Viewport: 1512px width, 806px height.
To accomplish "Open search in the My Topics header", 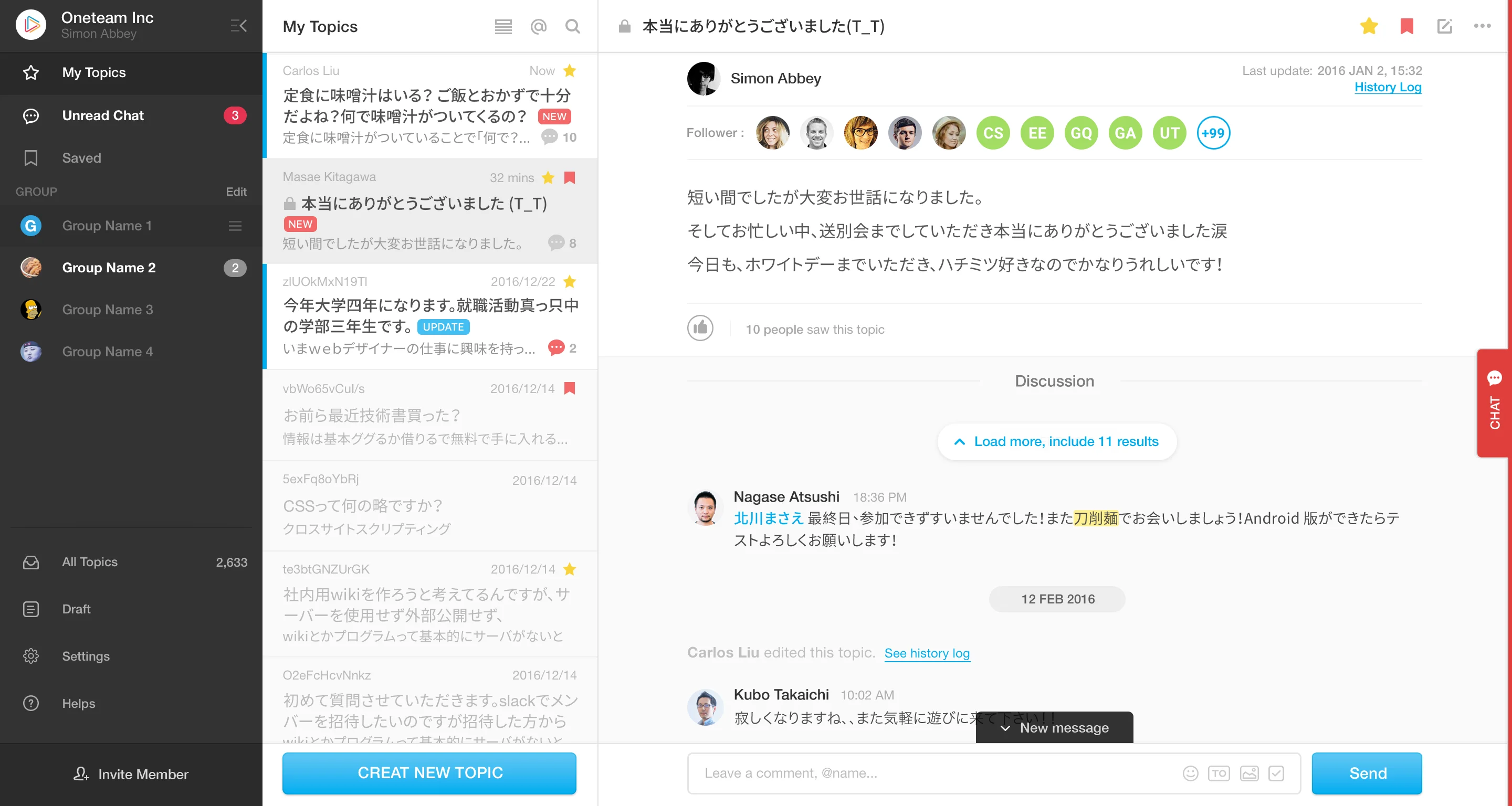I will pos(572,26).
